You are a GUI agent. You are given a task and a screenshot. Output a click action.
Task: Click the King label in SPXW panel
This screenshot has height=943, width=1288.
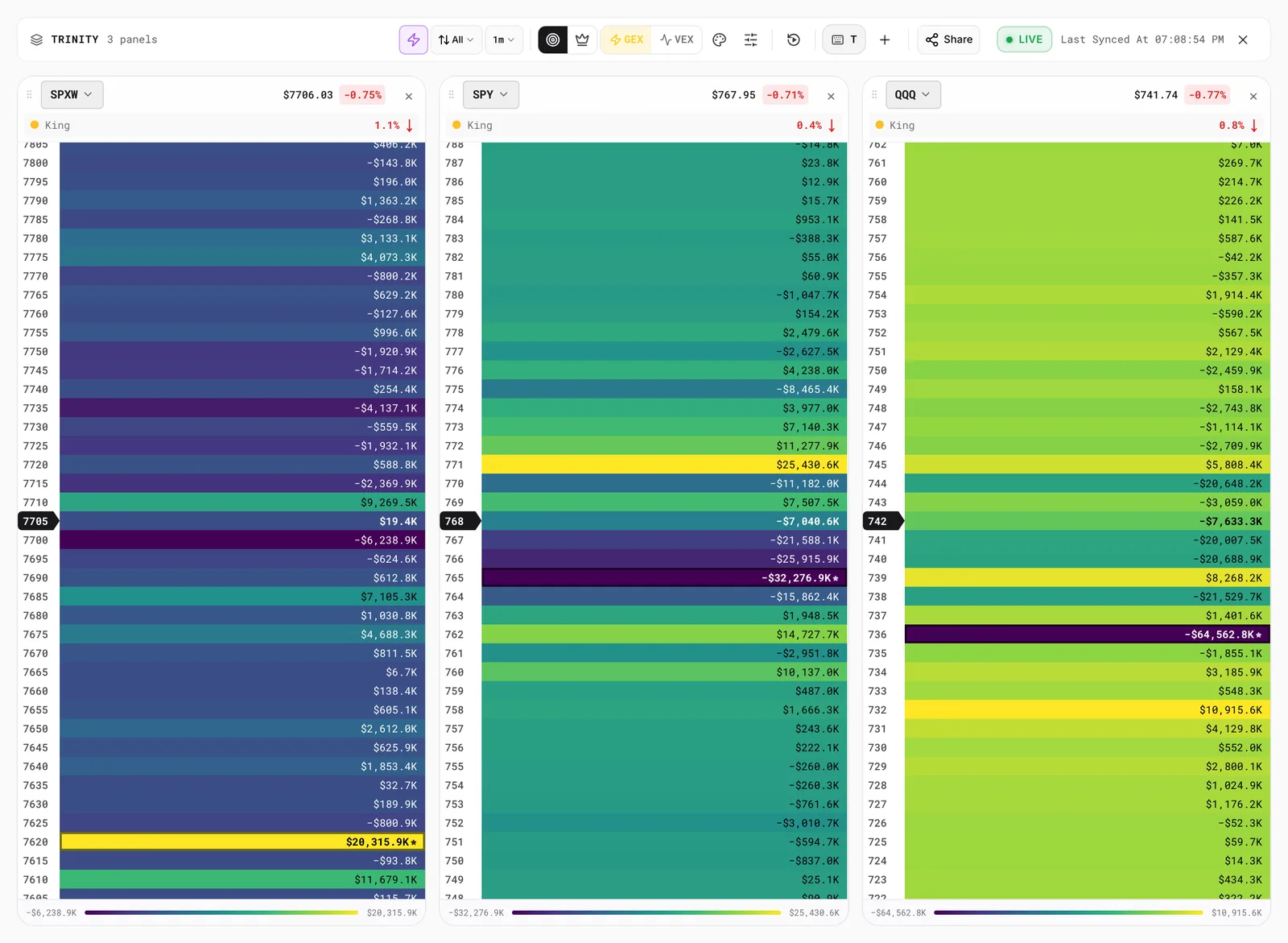click(57, 126)
